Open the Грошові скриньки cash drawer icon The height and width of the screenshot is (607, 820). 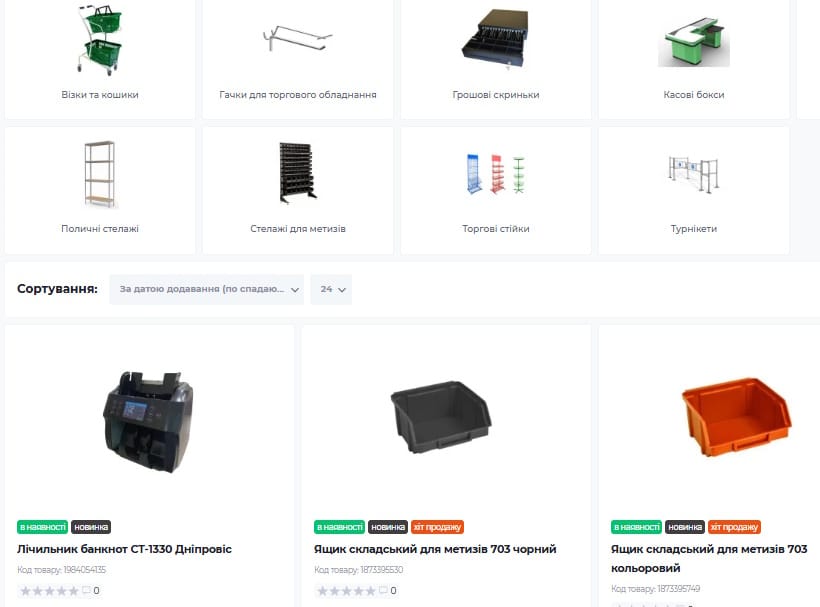tap(495, 39)
